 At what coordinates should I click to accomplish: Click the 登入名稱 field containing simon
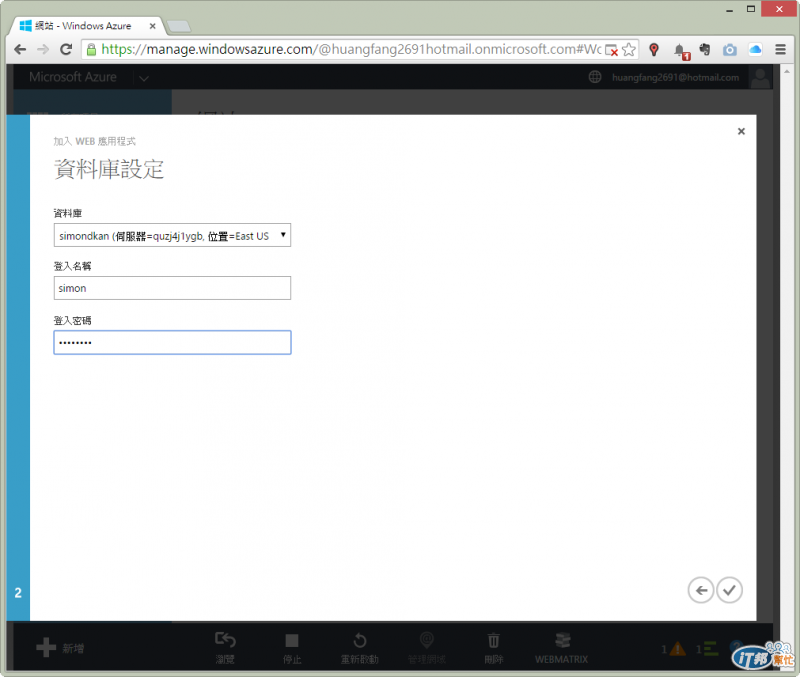172,288
